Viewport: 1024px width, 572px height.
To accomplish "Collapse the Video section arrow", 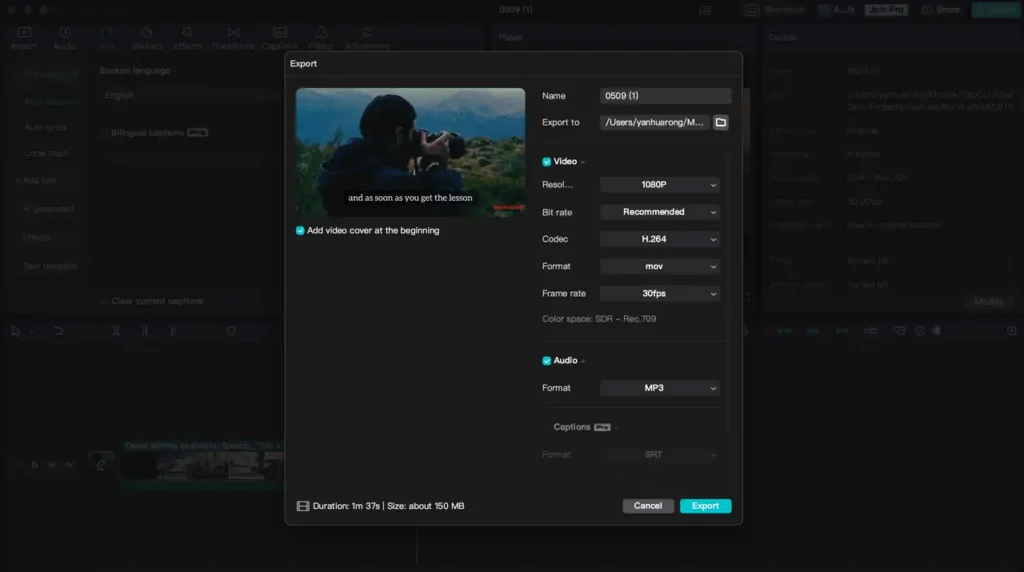I will 583,162.
